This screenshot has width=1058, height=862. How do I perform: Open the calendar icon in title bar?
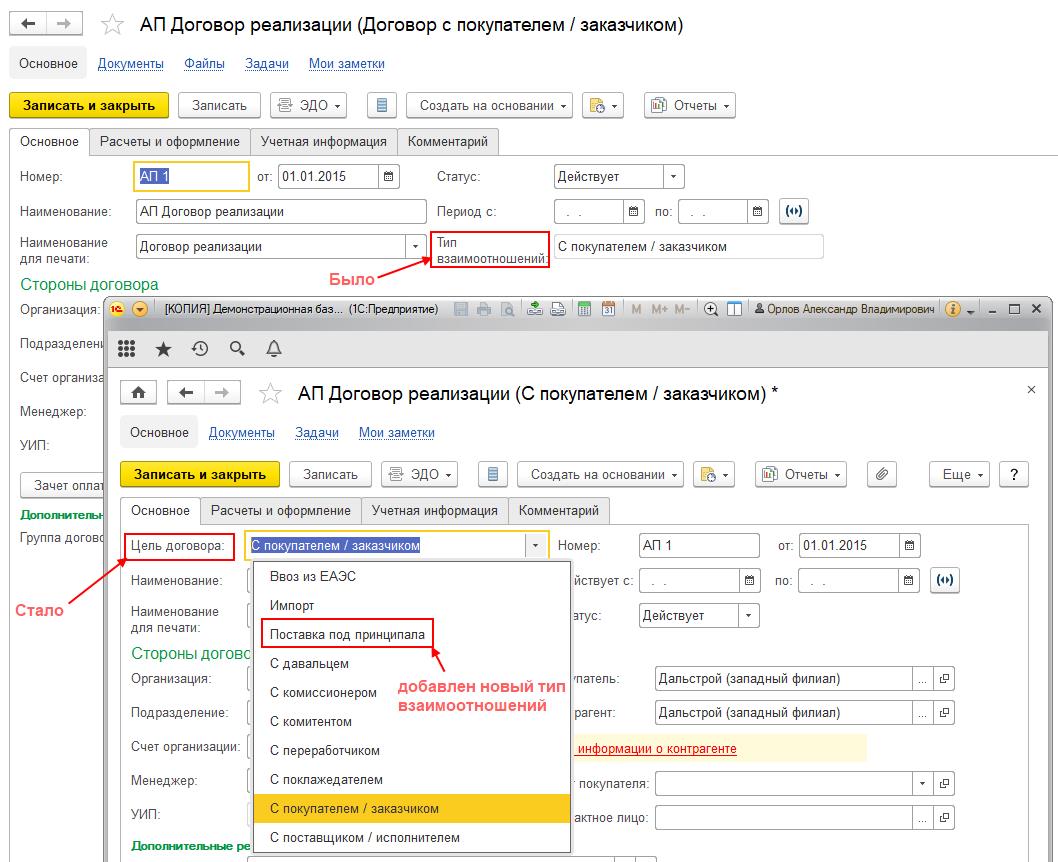pyautogui.click(x=608, y=309)
